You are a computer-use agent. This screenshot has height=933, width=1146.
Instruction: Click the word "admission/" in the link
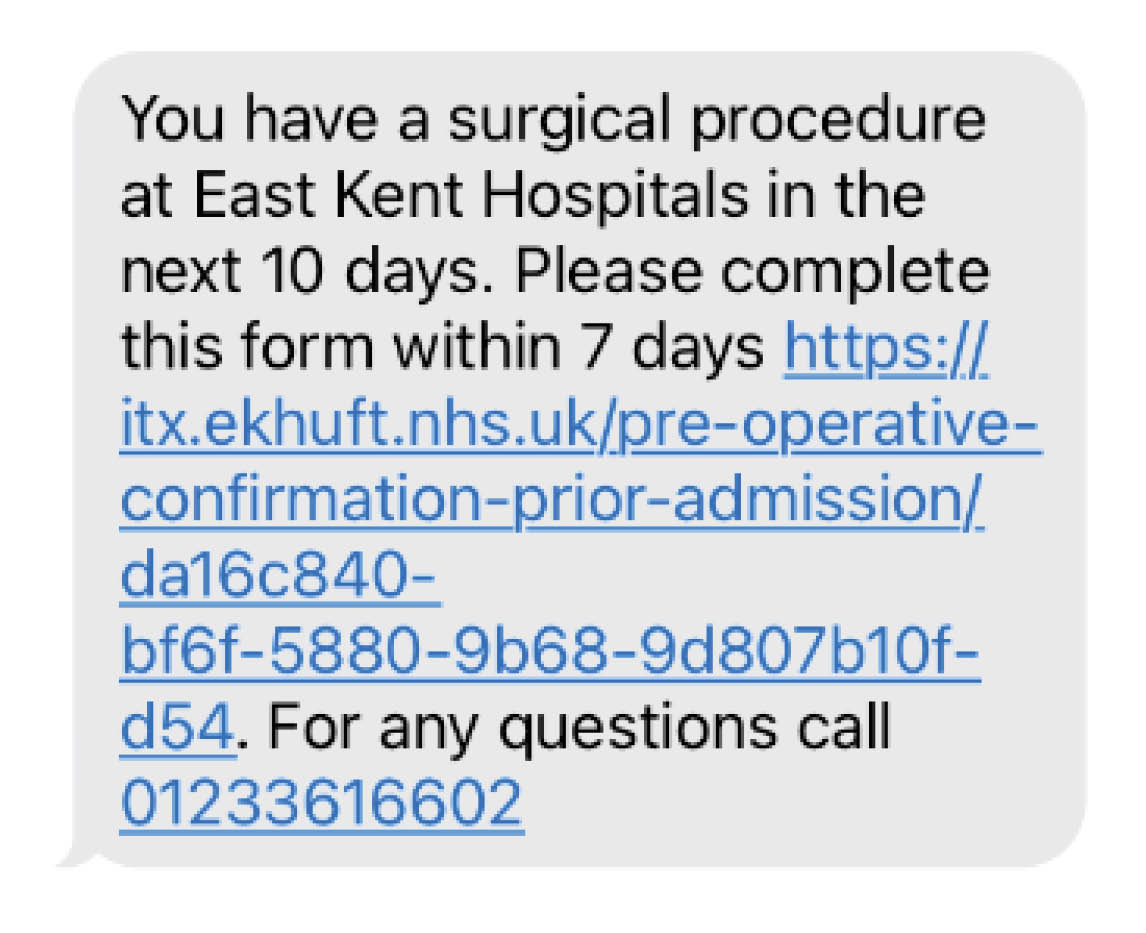pos(828,501)
